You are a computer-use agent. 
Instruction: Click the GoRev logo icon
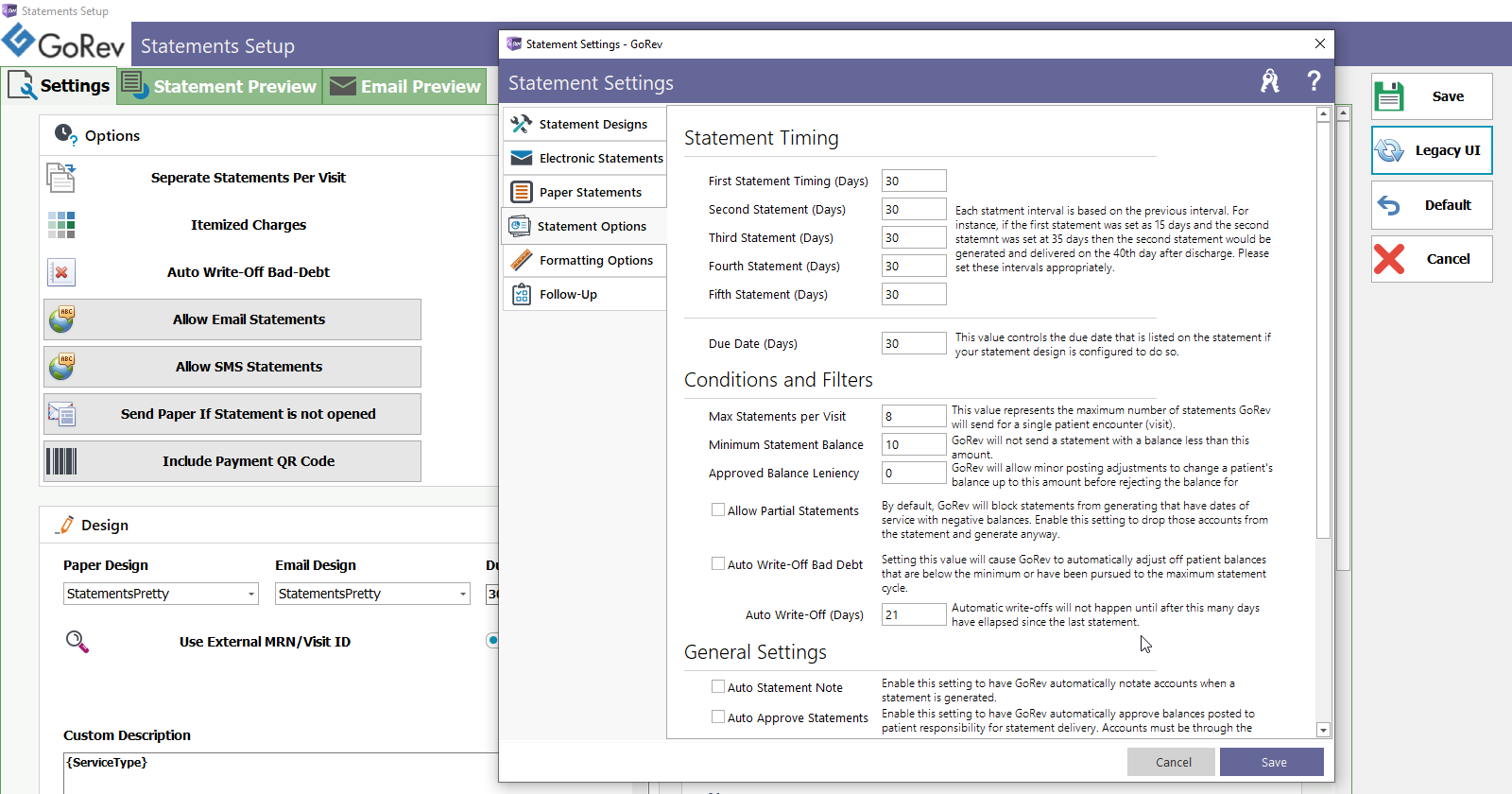pyautogui.click(x=19, y=41)
